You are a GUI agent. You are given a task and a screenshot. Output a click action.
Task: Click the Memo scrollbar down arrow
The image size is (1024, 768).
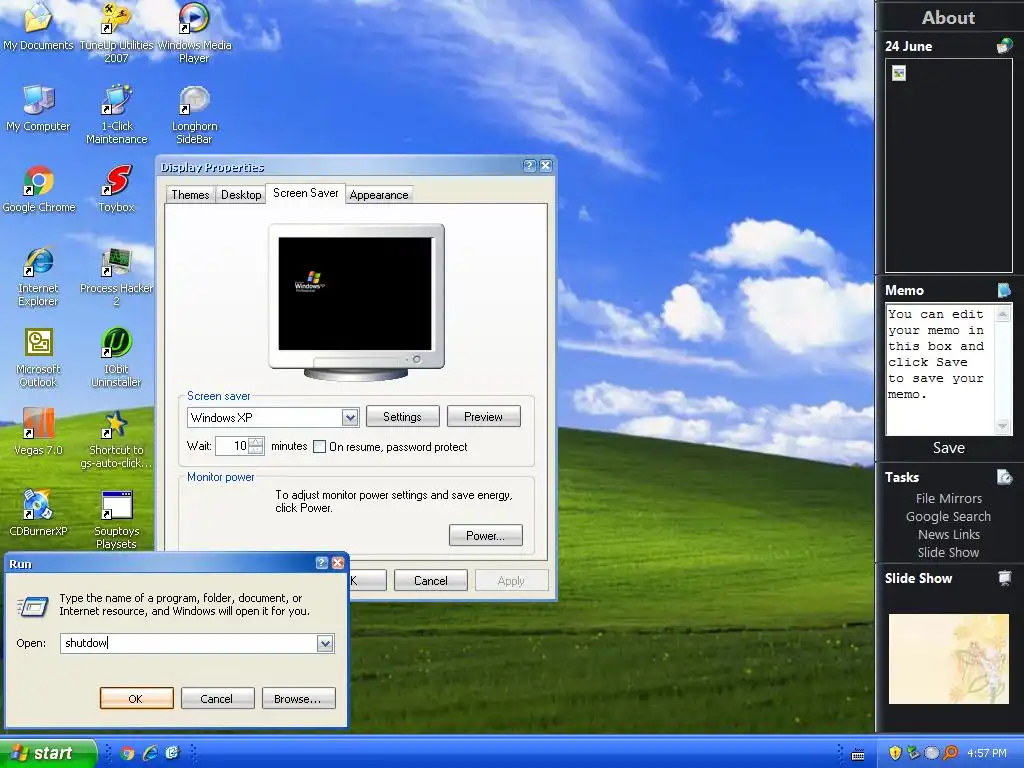click(1002, 426)
